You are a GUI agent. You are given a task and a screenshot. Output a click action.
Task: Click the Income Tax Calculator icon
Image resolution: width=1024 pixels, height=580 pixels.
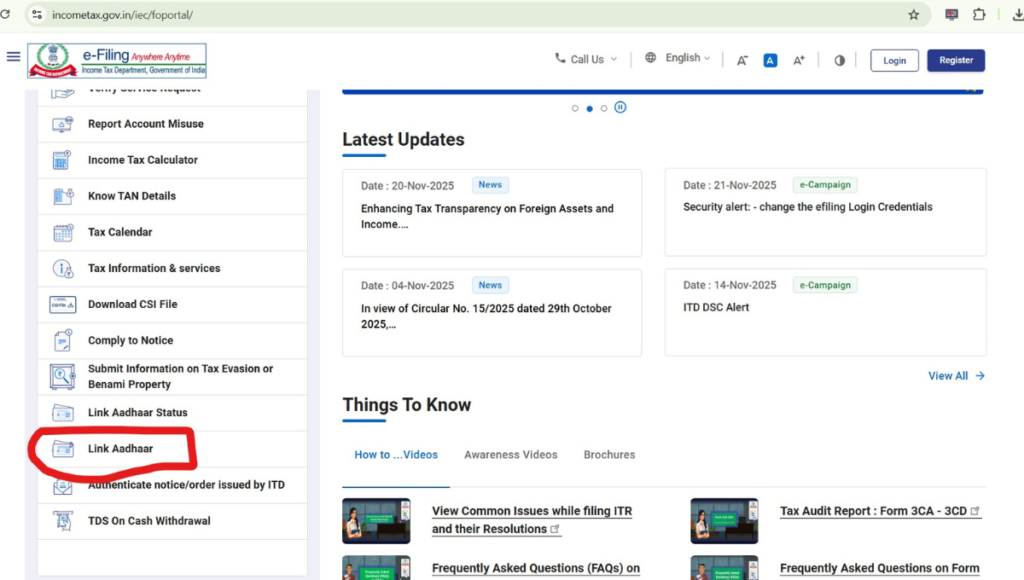click(x=62, y=161)
